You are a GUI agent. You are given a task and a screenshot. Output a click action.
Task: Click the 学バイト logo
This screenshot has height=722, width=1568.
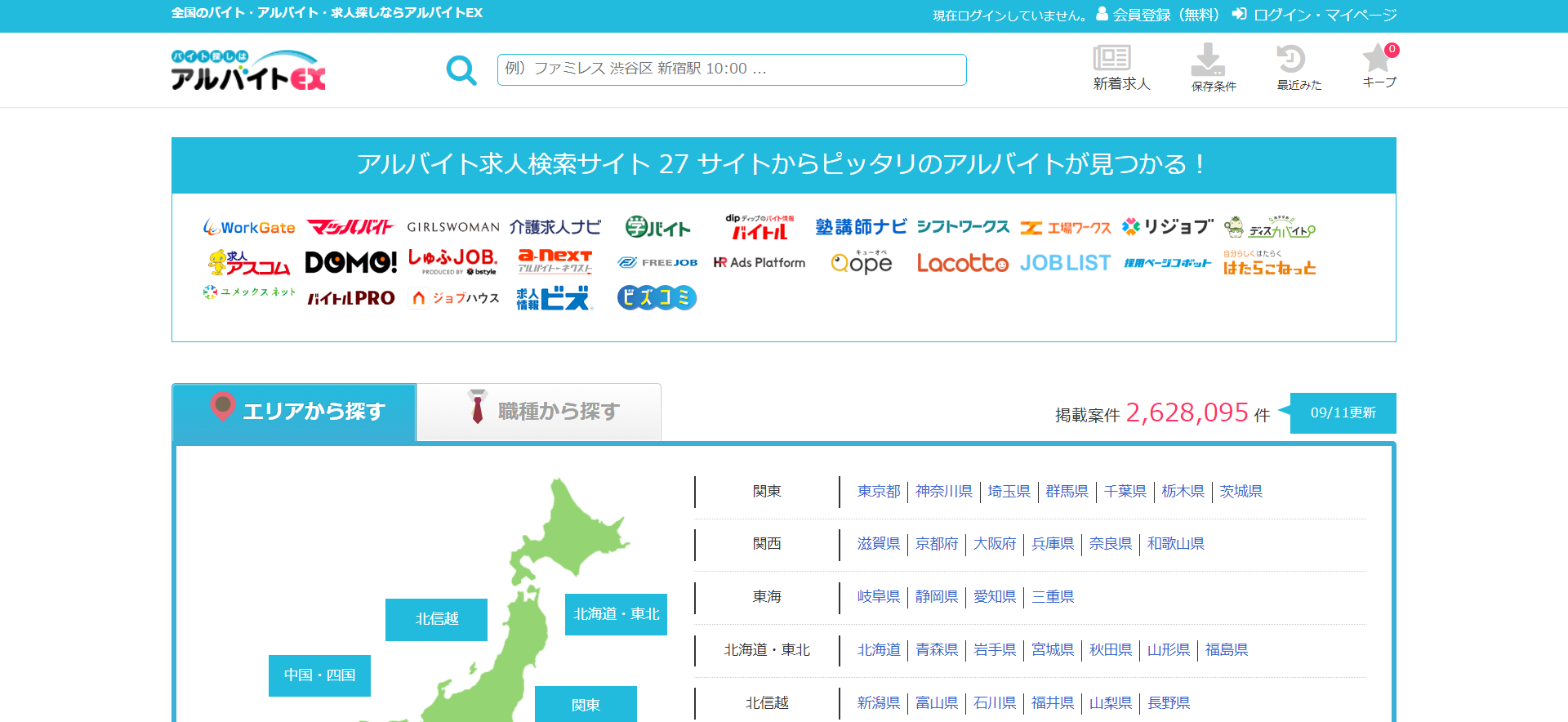(658, 227)
